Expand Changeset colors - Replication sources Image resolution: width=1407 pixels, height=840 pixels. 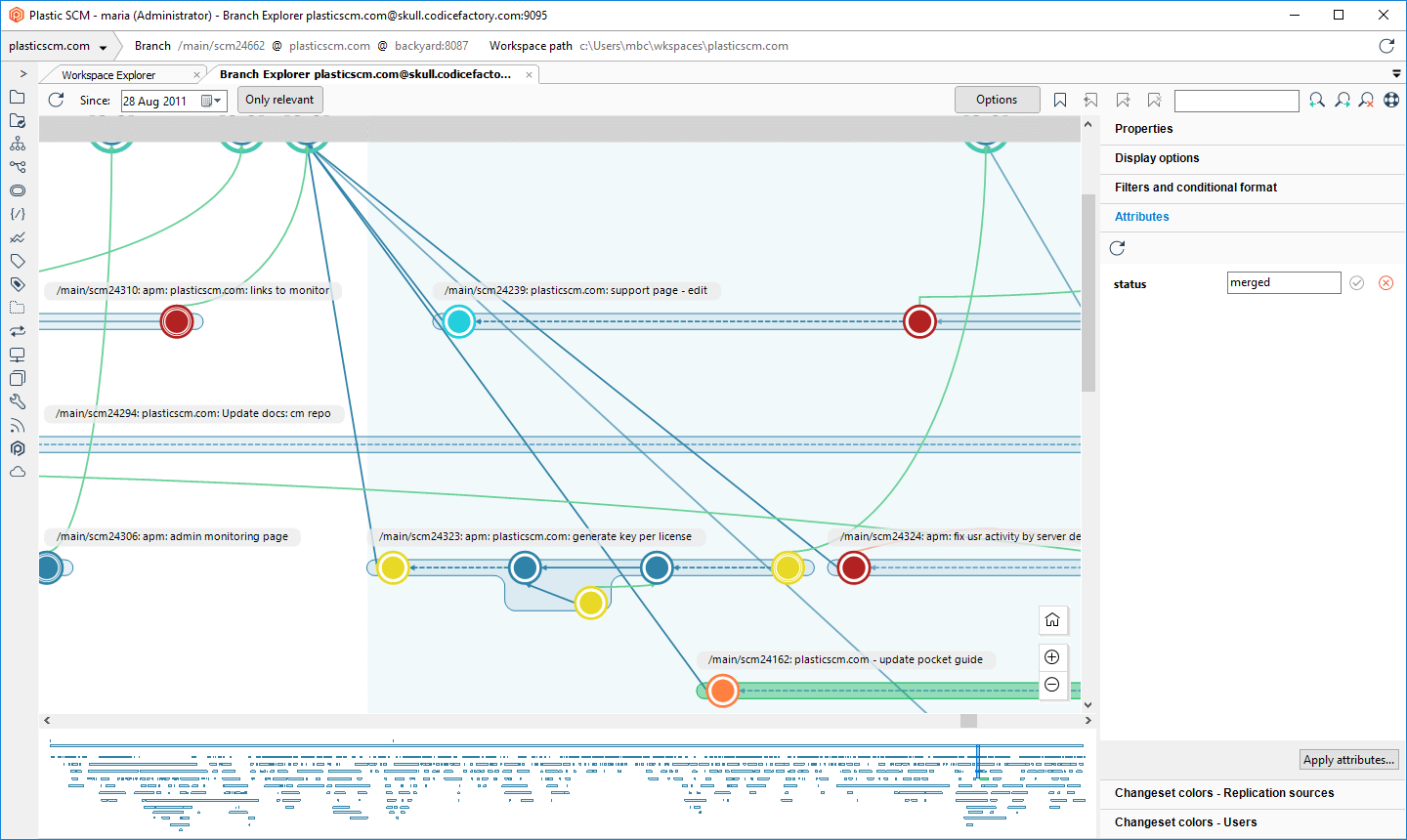pyautogui.click(x=1253, y=793)
